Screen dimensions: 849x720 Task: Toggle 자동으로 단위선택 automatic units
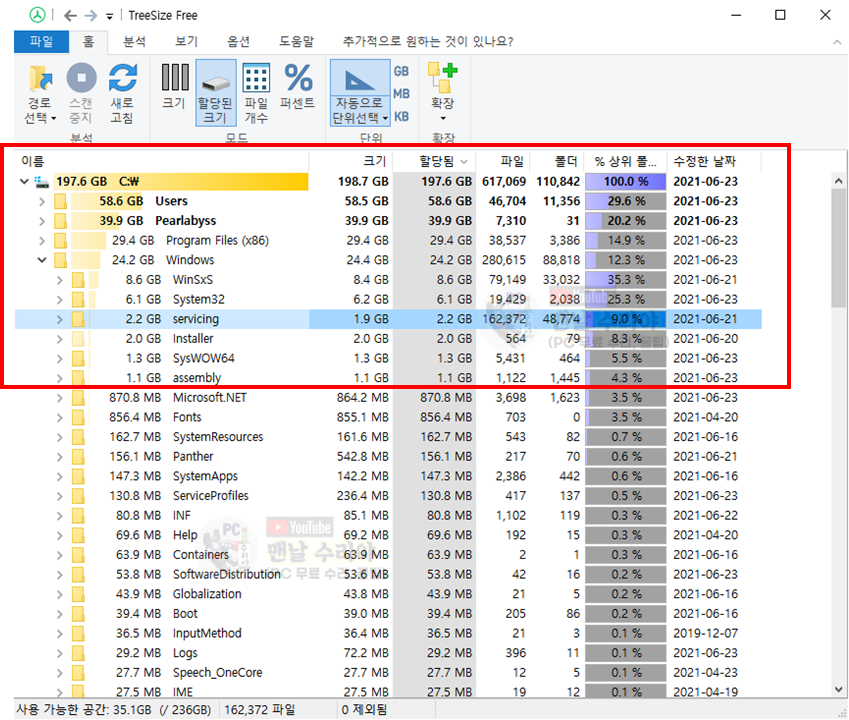pos(360,93)
